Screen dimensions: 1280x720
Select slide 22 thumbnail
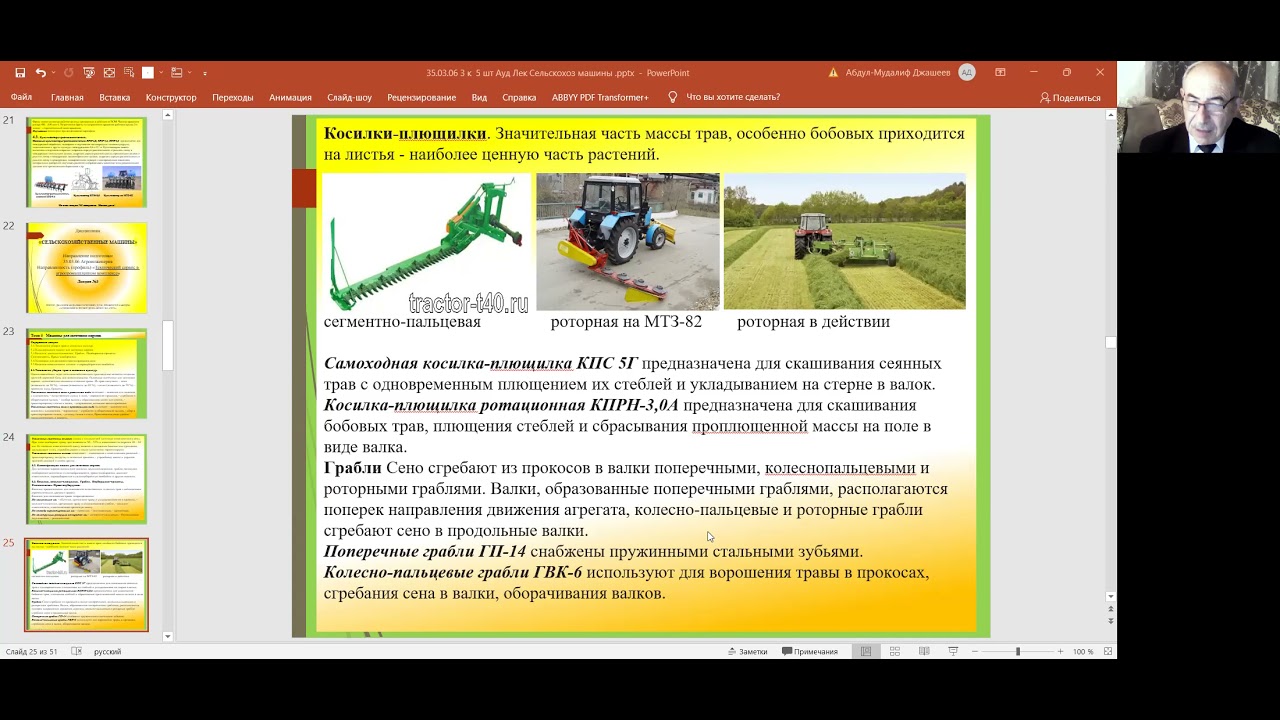pyautogui.click(x=87, y=267)
